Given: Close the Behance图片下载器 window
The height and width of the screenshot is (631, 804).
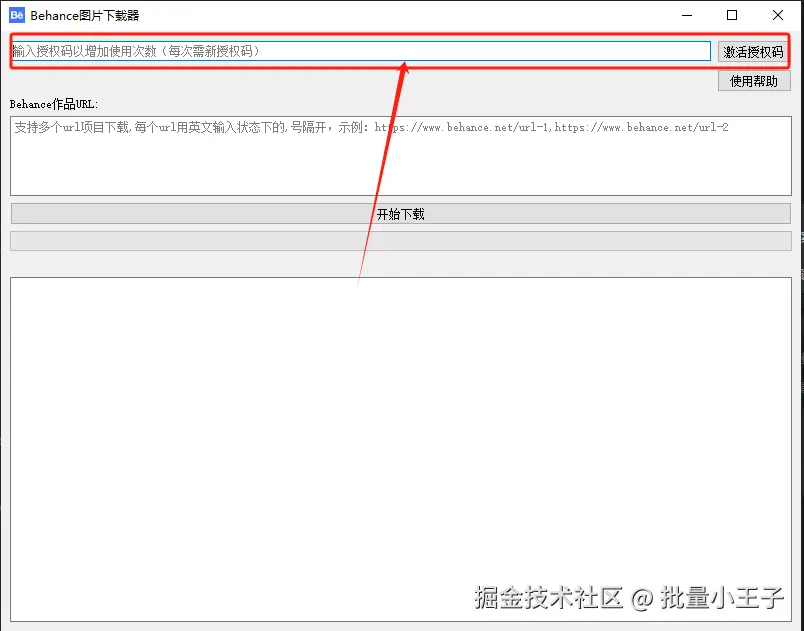Looking at the screenshot, I should [777, 15].
